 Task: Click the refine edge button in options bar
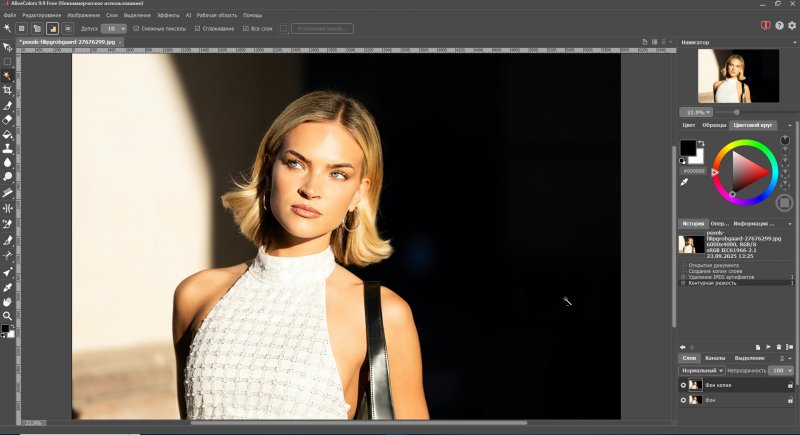click(322, 29)
